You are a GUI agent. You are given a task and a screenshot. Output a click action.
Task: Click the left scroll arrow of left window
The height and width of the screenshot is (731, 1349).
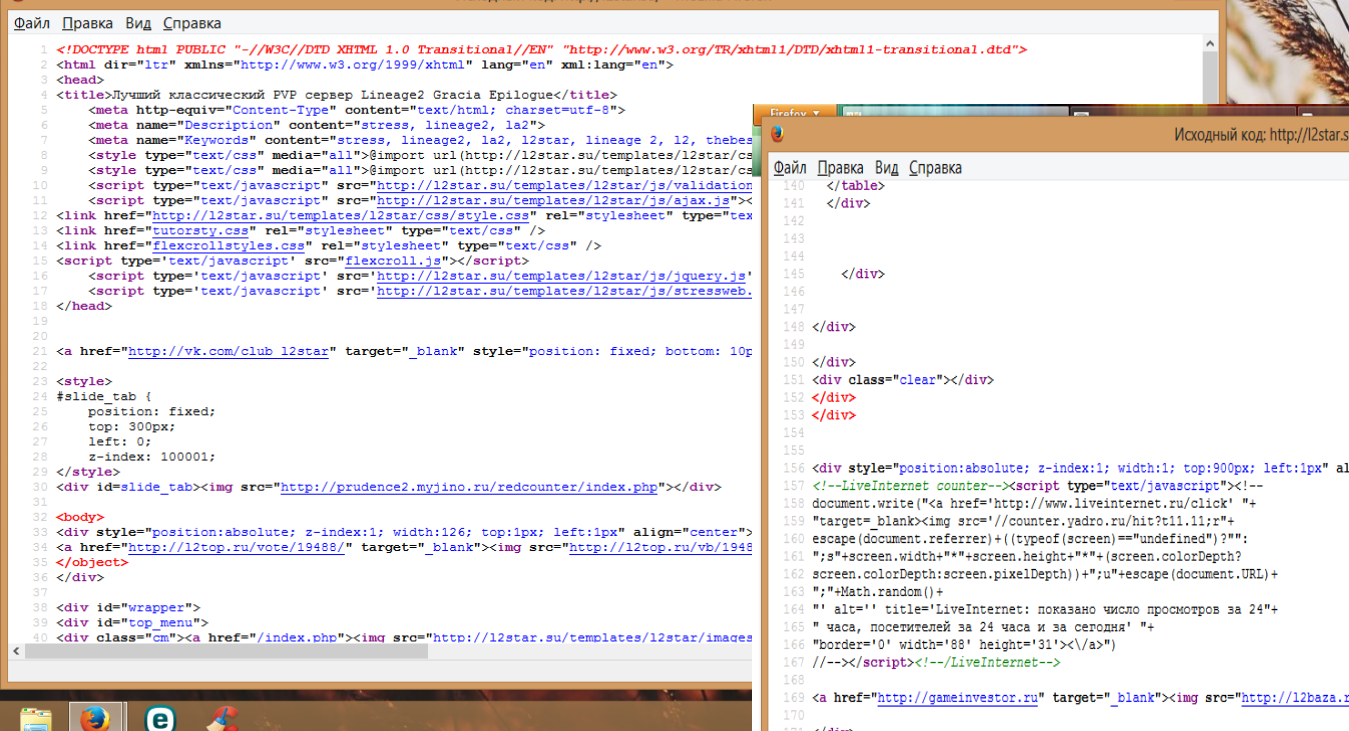click(x=15, y=651)
